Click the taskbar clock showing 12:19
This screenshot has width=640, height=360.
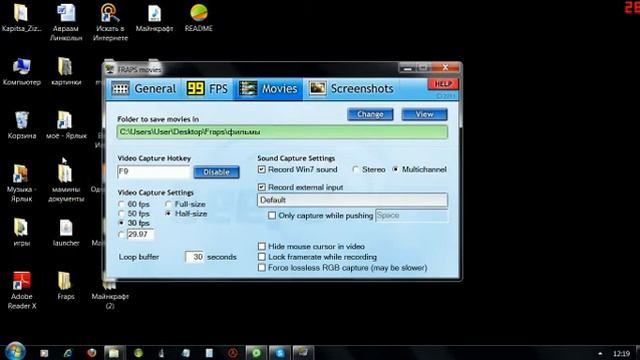coord(621,353)
